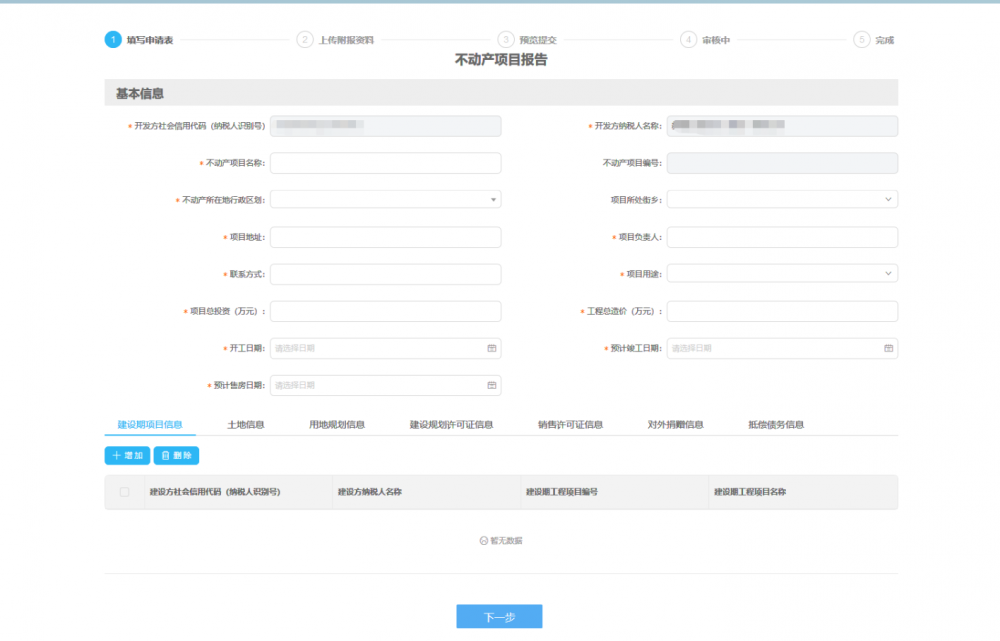Open the 销售许可证信息 tab
This screenshot has height=641, width=1000.
click(570, 425)
